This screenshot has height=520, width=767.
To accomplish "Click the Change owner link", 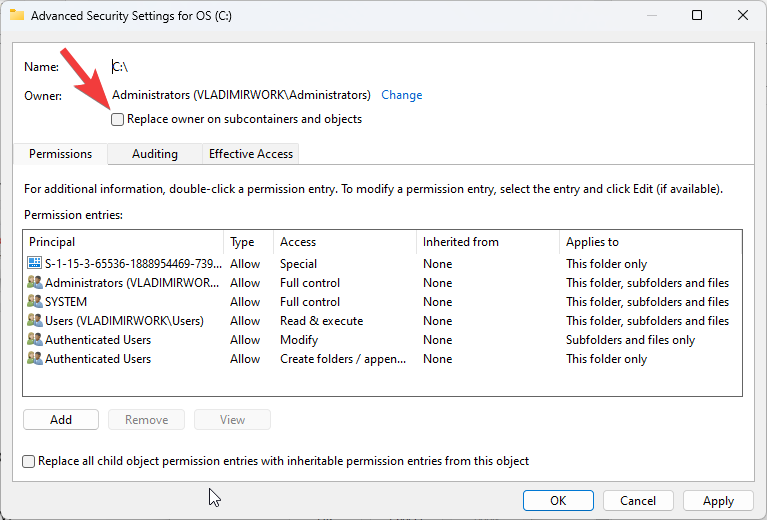I will [401, 95].
